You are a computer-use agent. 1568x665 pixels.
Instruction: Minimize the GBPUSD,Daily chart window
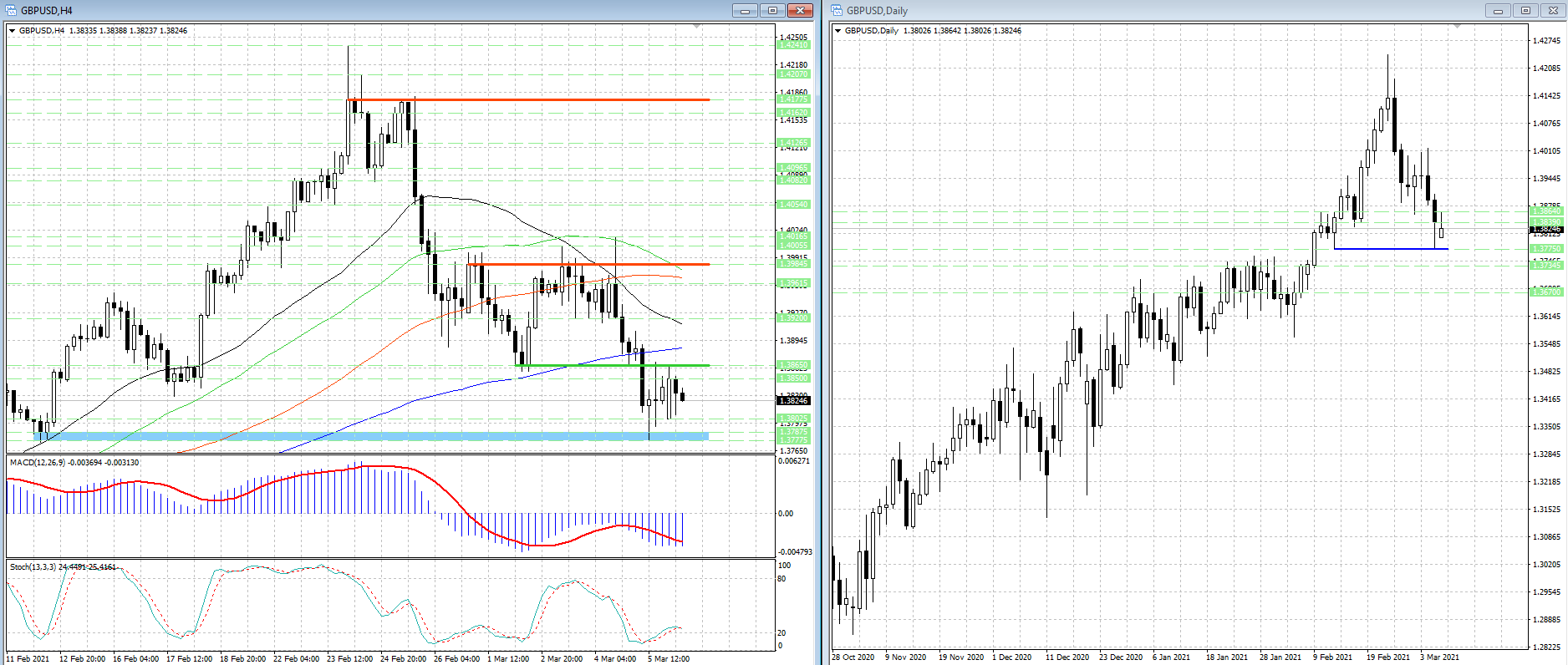pyautogui.click(x=1498, y=11)
